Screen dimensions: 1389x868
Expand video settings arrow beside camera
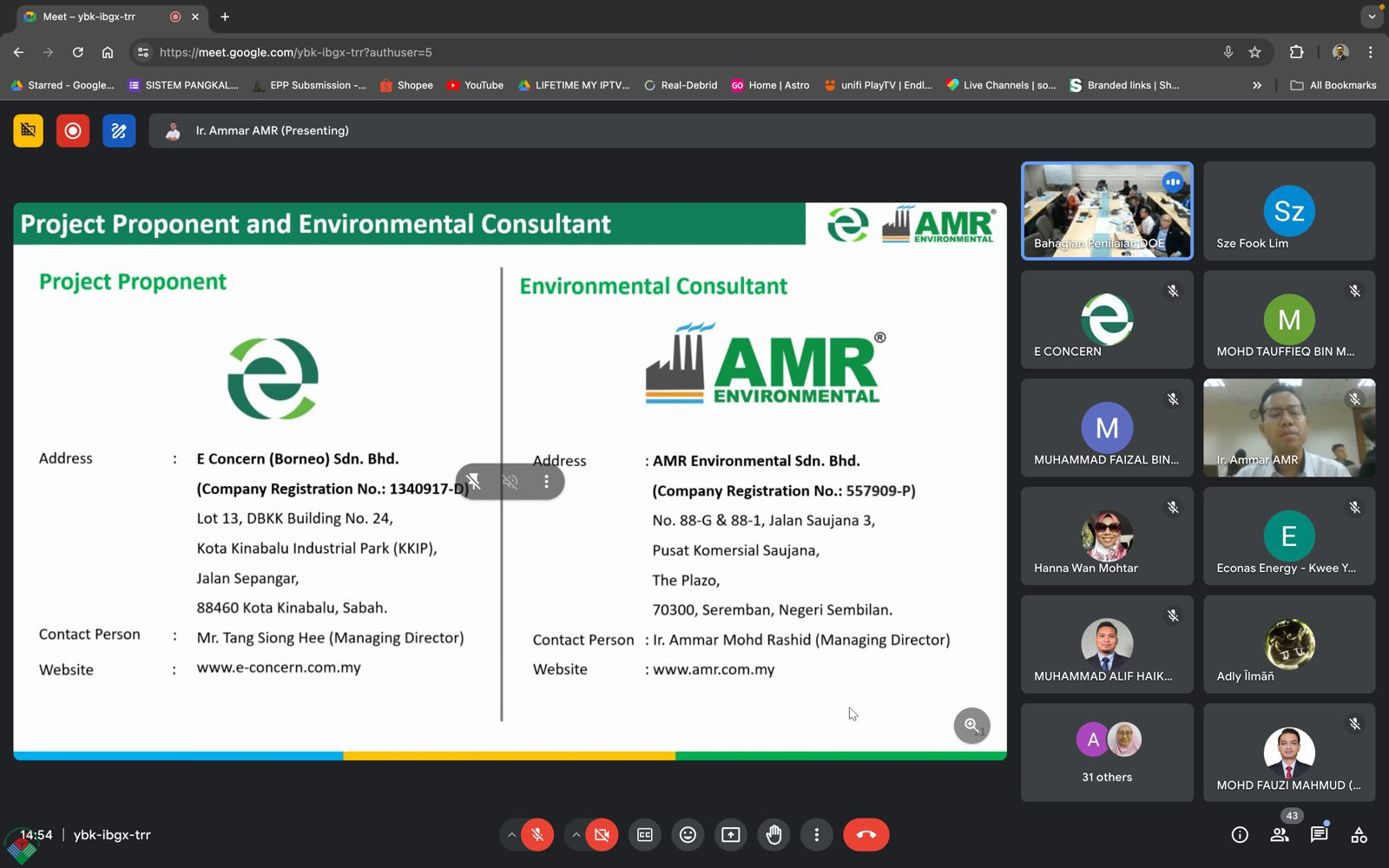coord(576,835)
